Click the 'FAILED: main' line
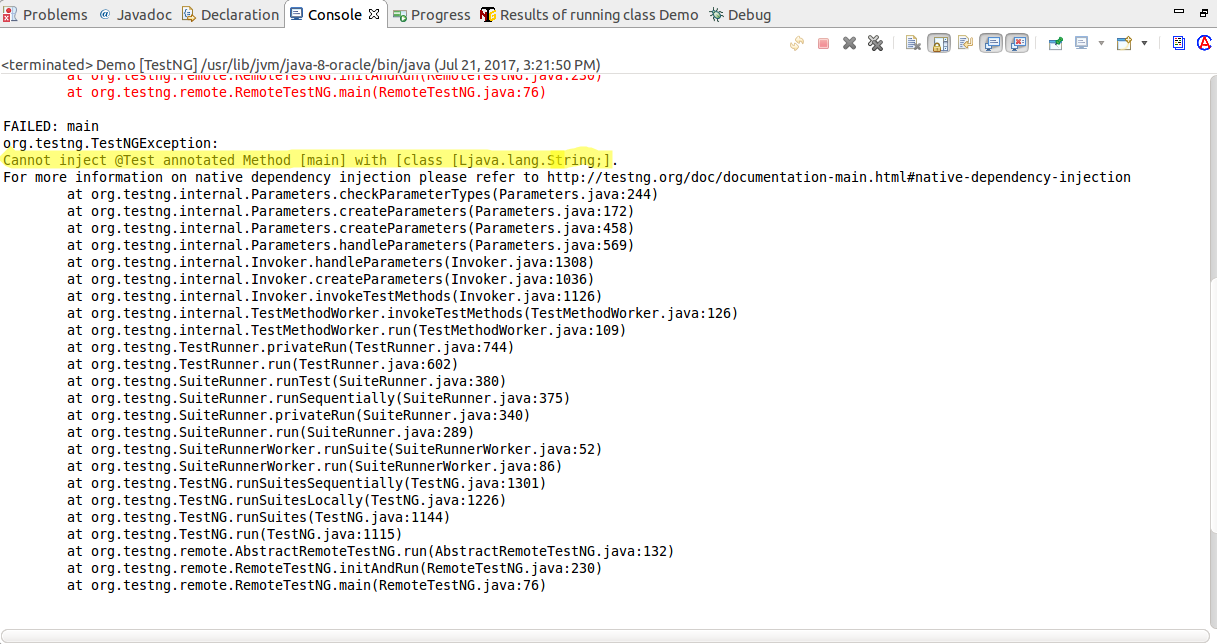Screen dimensions: 1217x644 point(51,126)
